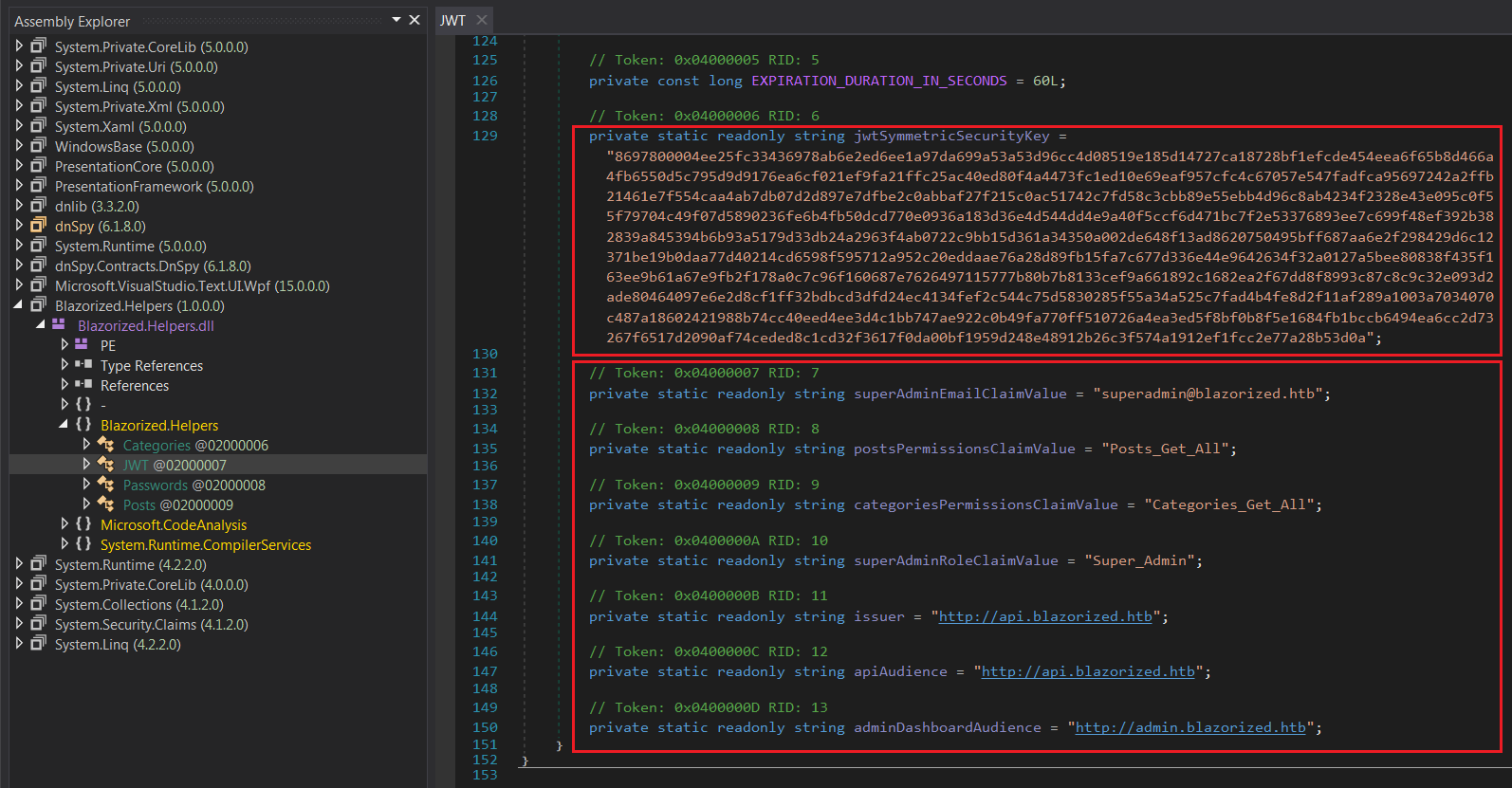Expand the Microsoft.CodeAnalysis namespace
Image resolution: width=1512 pixels, height=788 pixels.
[x=65, y=524]
